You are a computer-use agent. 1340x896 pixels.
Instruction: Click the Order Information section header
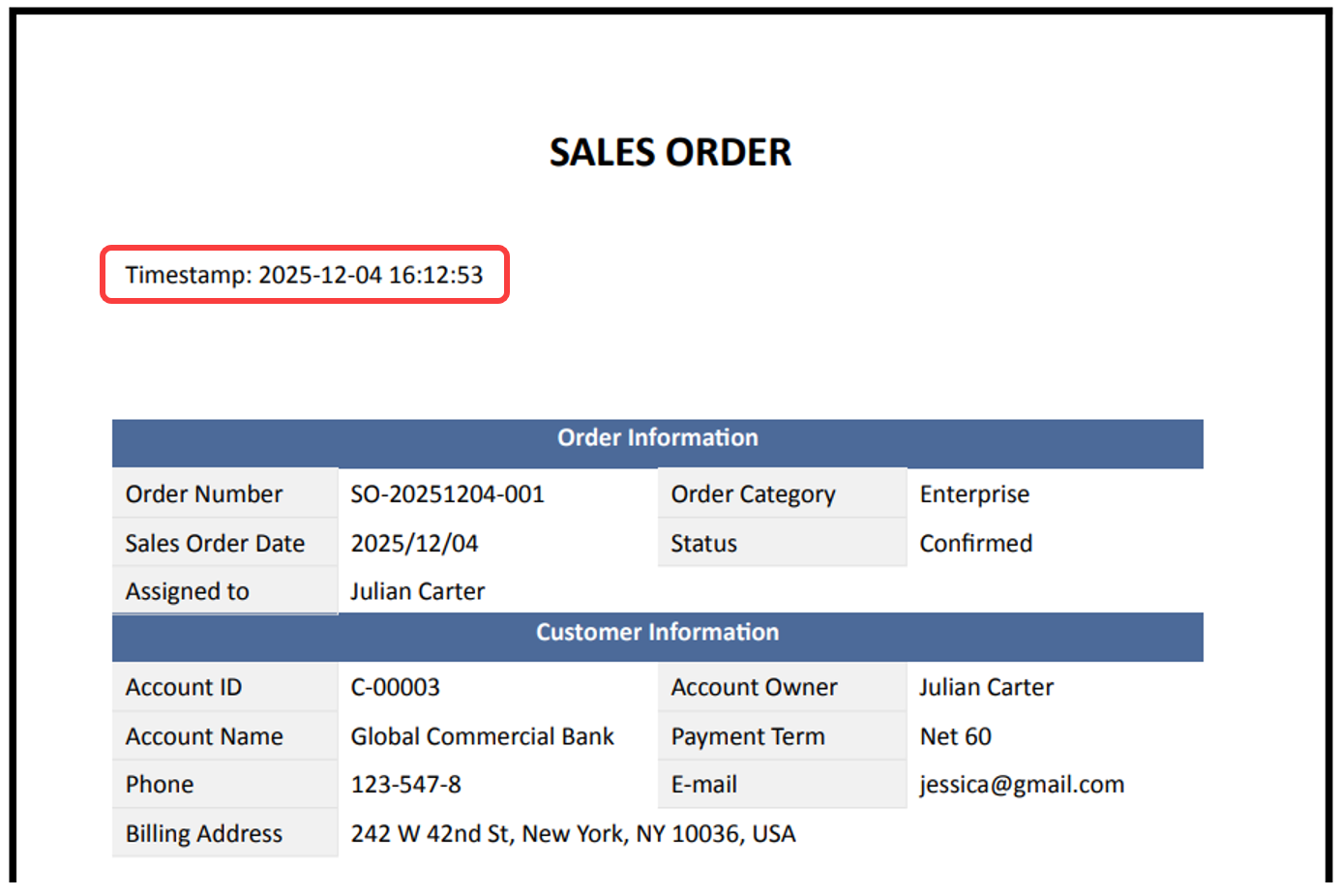[x=657, y=438]
